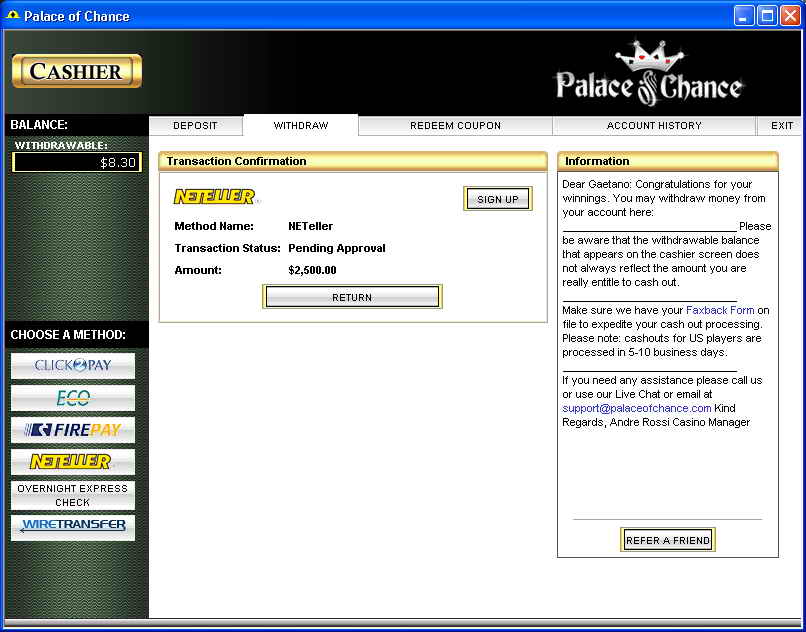Click the Choose A Method heading

[x=68, y=335]
